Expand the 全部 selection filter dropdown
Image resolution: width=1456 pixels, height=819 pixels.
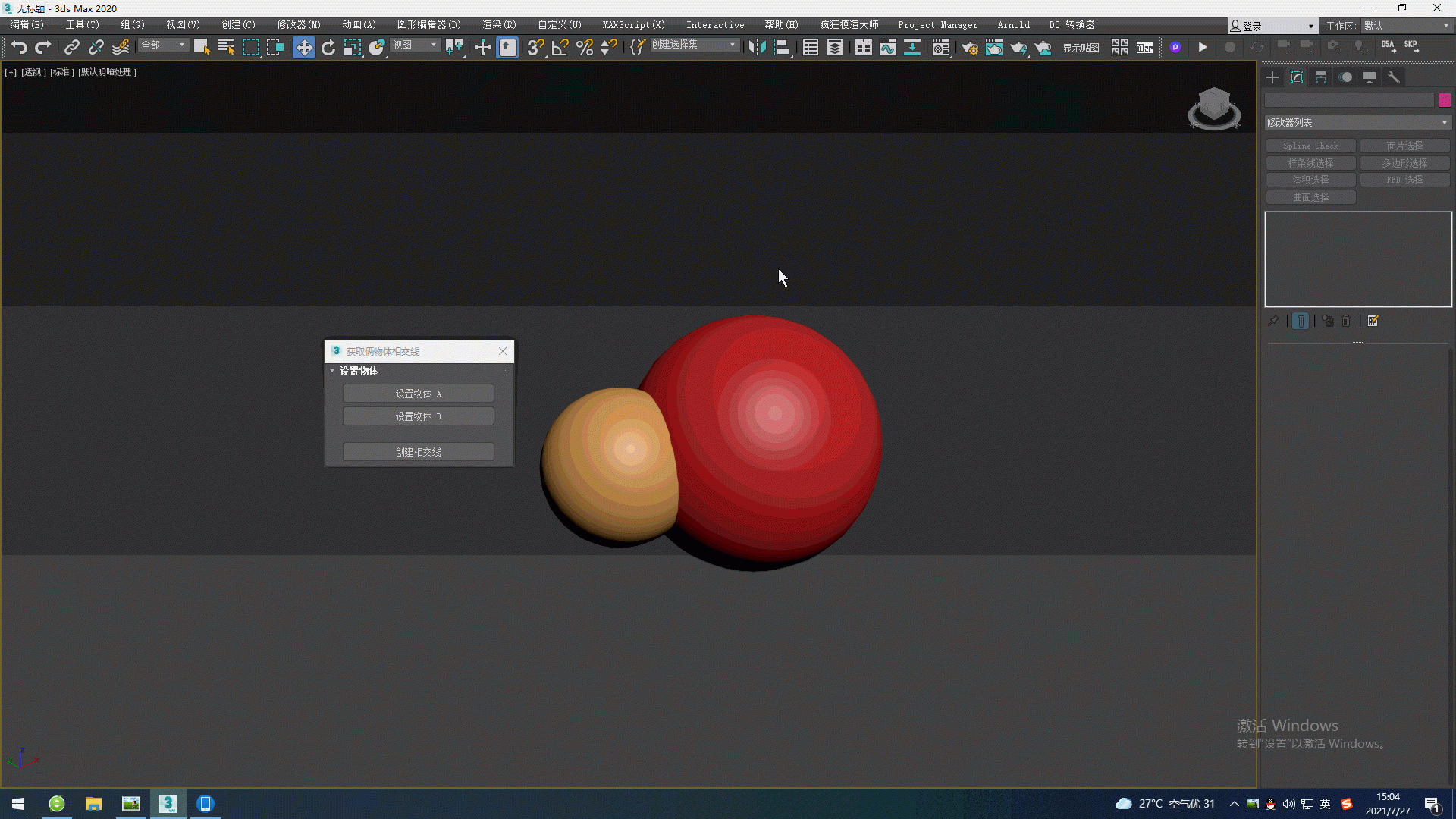click(x=163, y=45)
